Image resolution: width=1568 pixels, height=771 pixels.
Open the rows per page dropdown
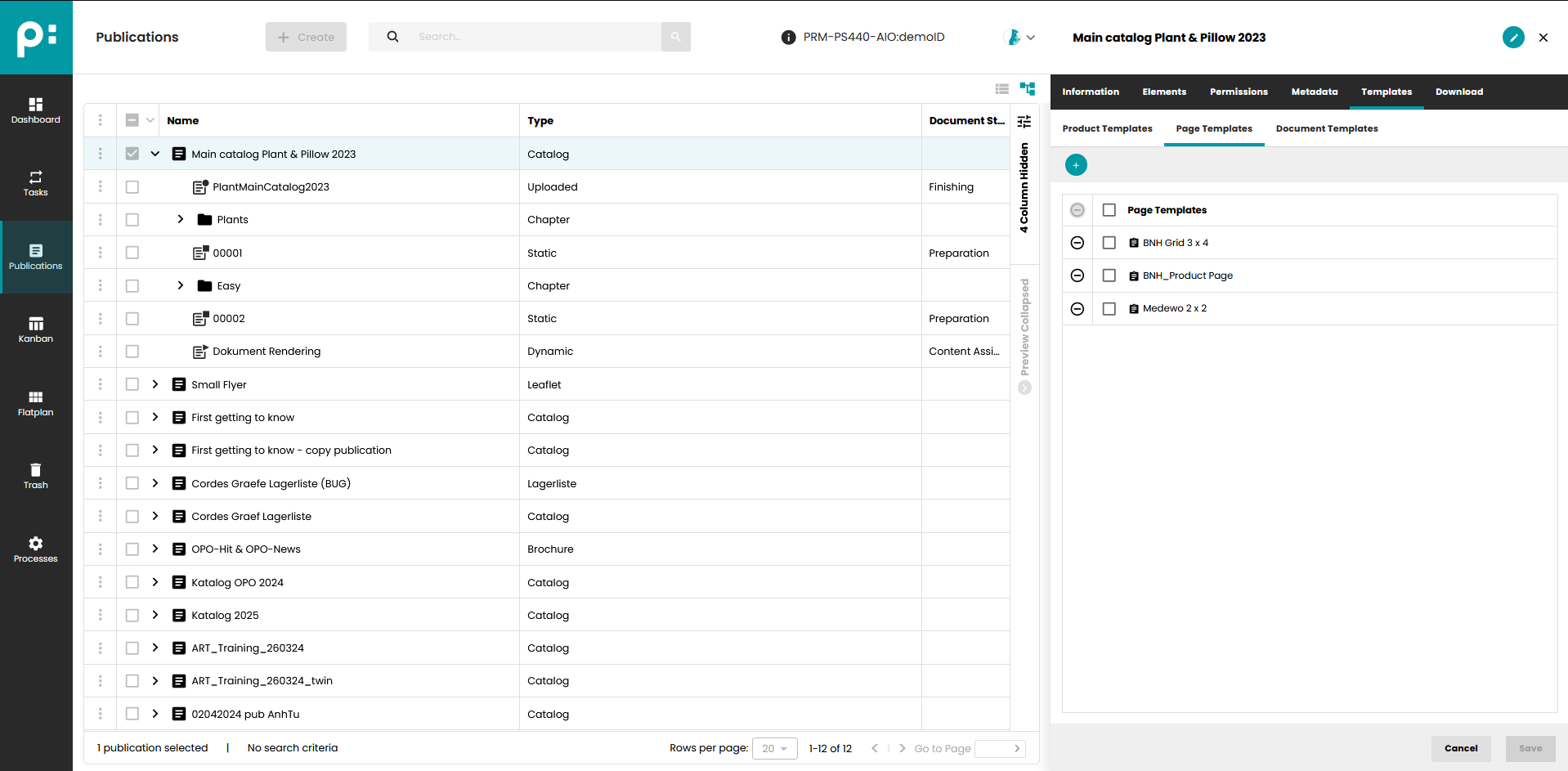click(773, 748)
